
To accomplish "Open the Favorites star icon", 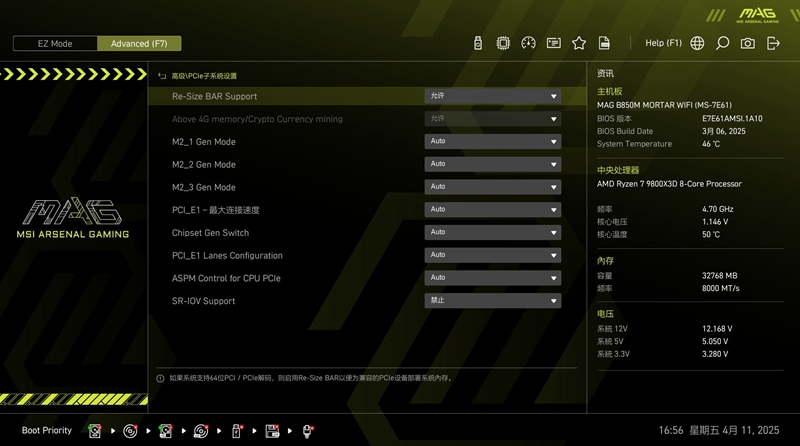I will click(x=579, y=43).
